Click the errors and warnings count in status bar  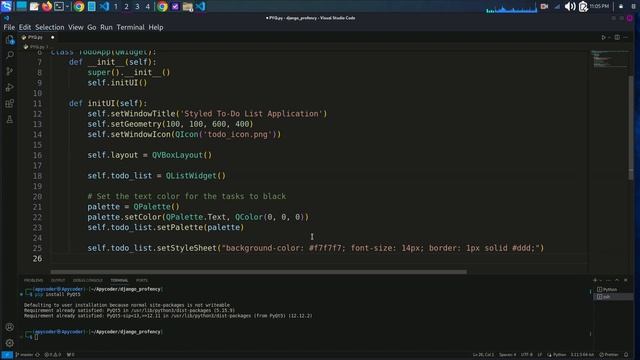coord(52,355)
